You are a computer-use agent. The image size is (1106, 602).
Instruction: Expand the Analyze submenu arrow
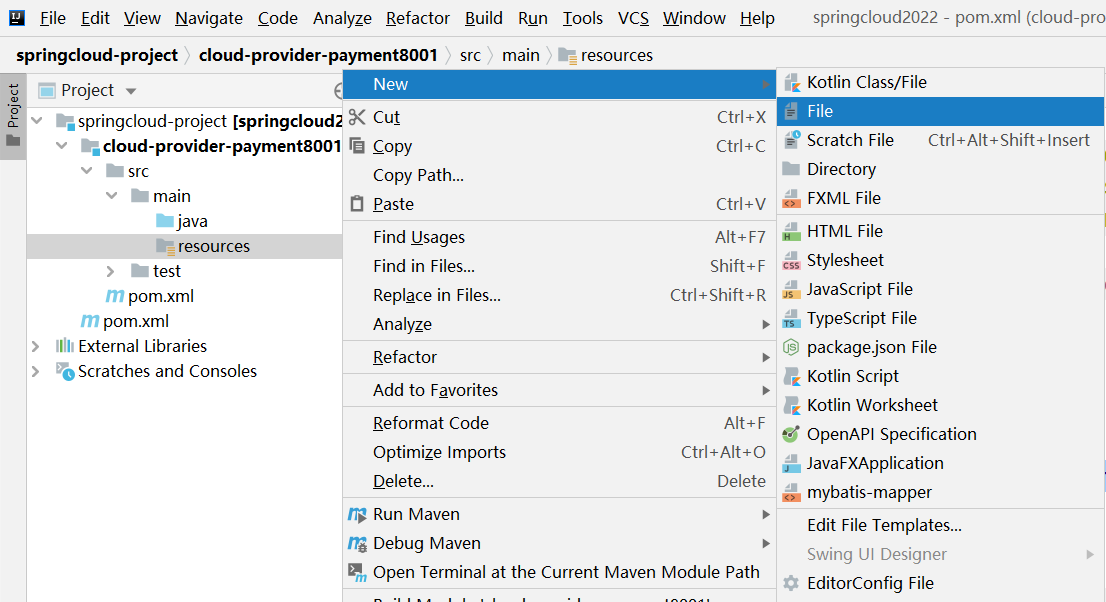766,325
